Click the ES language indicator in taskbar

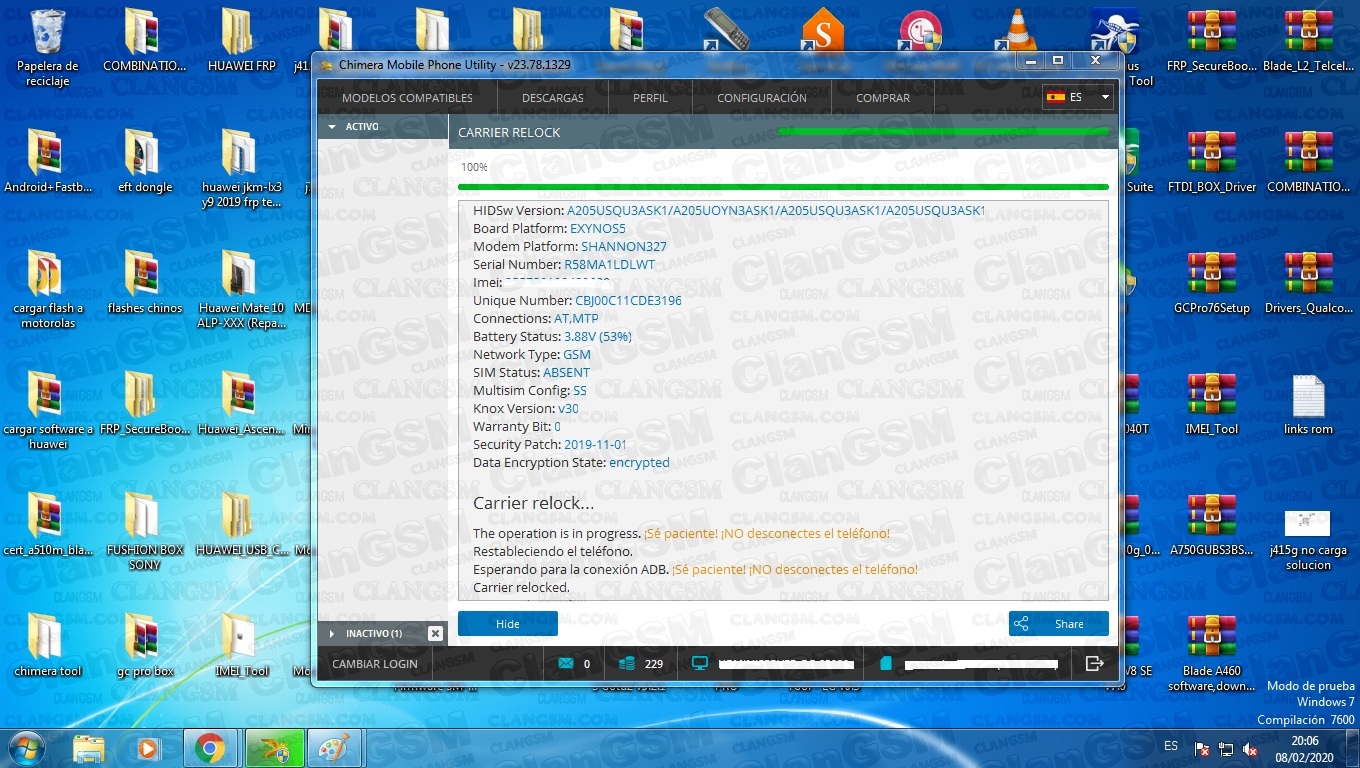[x=1171, y=746]
